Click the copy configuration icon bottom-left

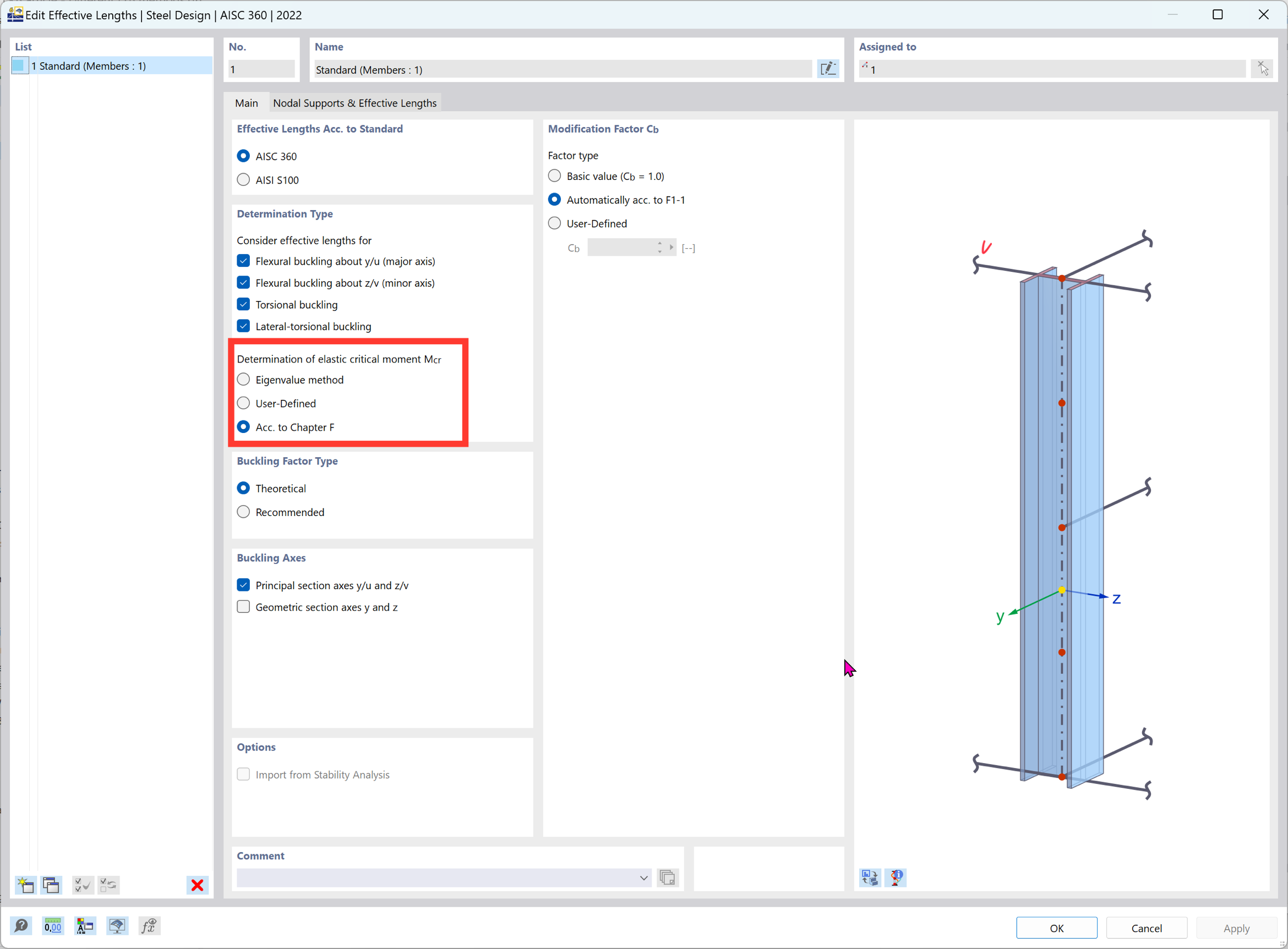pos(50,885)
